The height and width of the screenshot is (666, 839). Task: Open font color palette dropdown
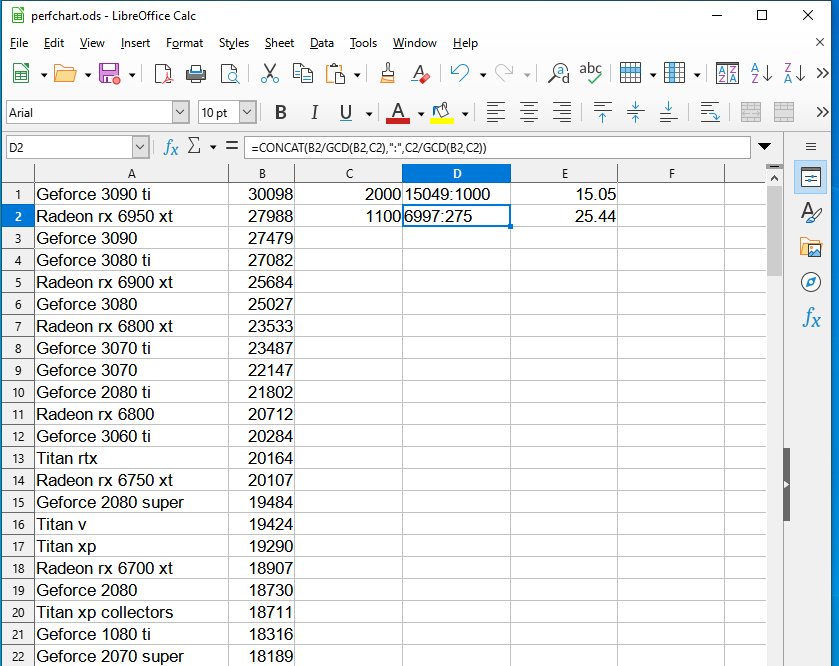point(421,113)
